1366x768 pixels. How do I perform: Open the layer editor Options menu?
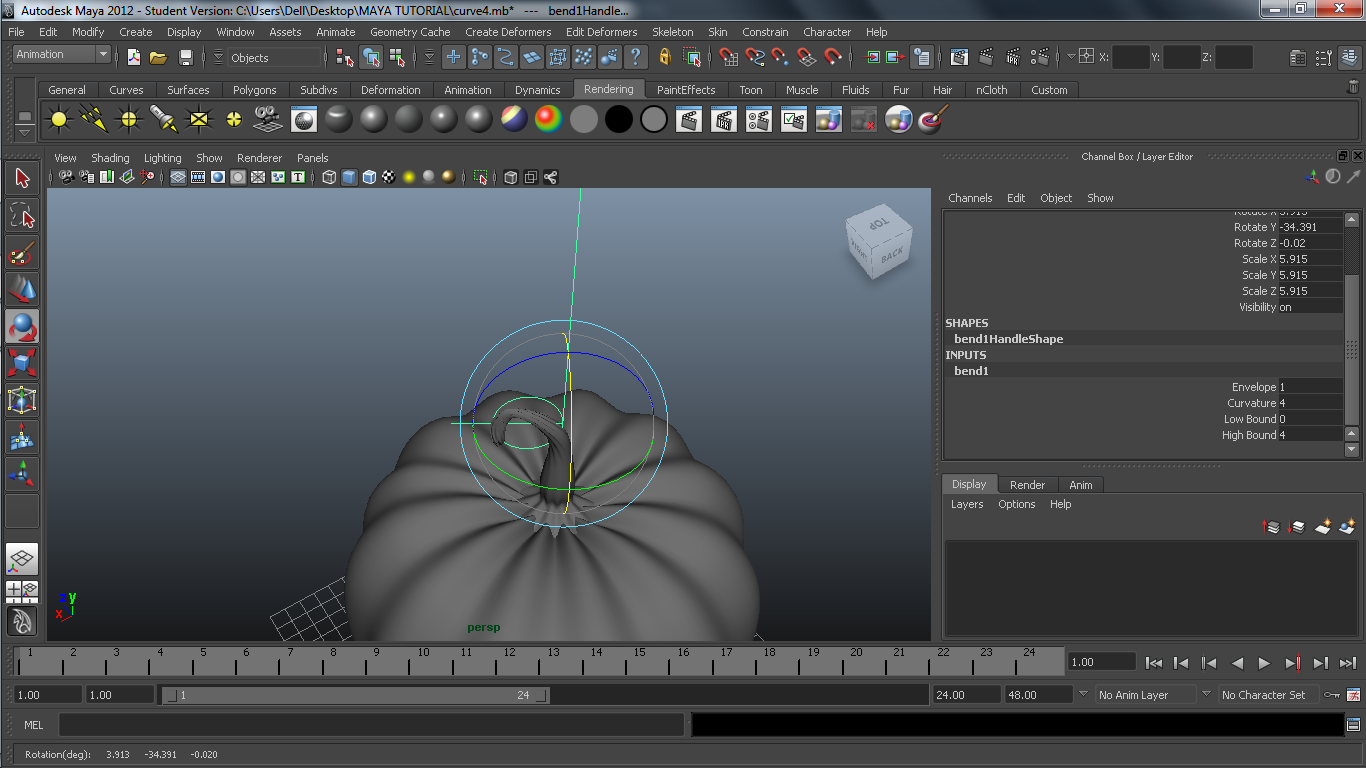tap(1016, 504)
